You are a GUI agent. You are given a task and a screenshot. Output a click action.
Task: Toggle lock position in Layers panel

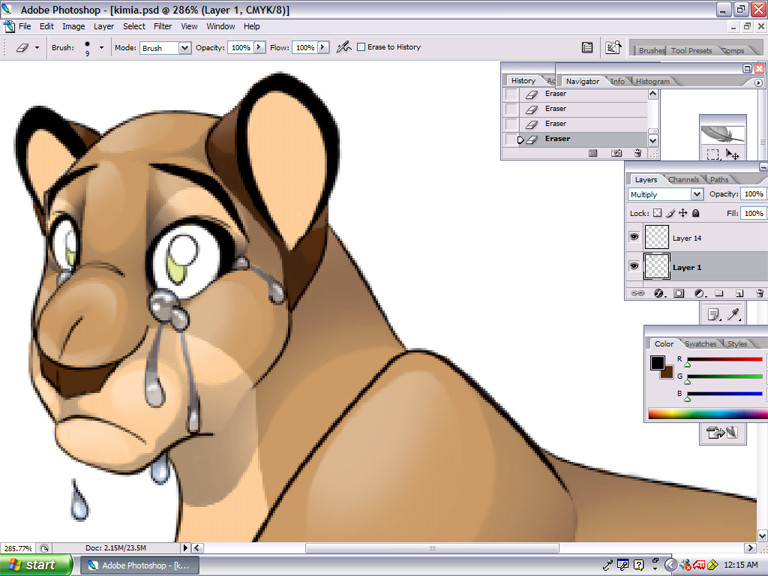pos(683,213)
